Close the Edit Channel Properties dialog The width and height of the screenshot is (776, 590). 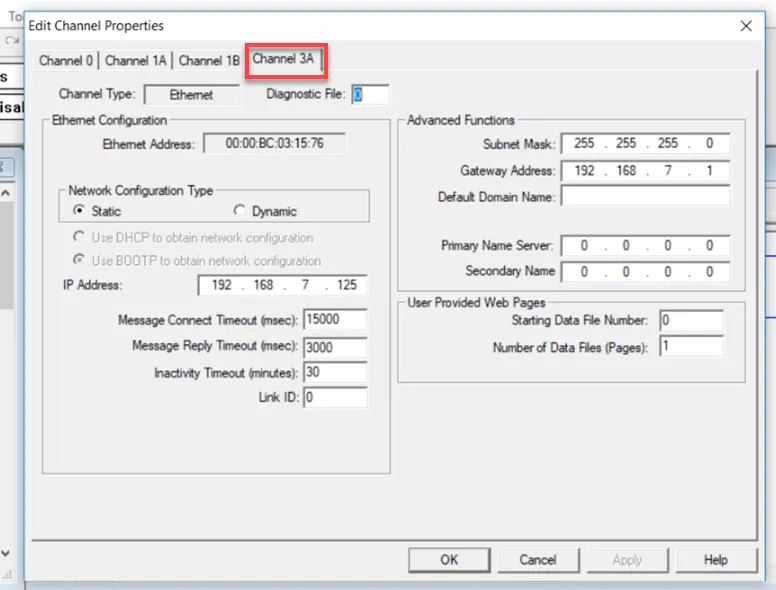pyautogui.click(x=746, y=26)
